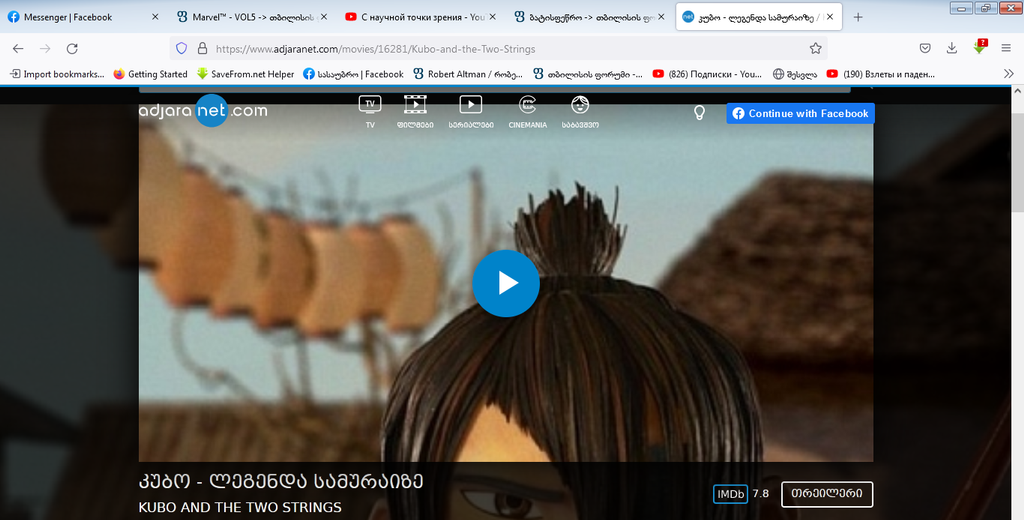1024x520 pixels.
Task: Play the Kubo movie video
Action: (505, 284)
